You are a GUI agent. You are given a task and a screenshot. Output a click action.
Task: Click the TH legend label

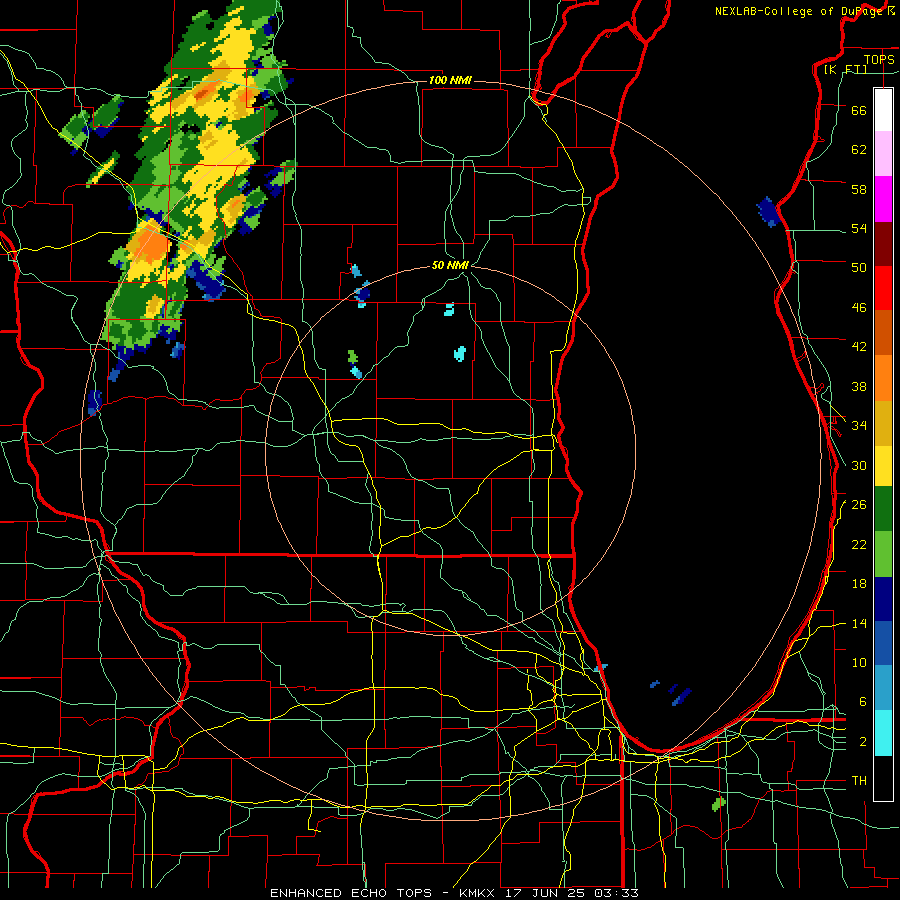(x=859, y=781)
